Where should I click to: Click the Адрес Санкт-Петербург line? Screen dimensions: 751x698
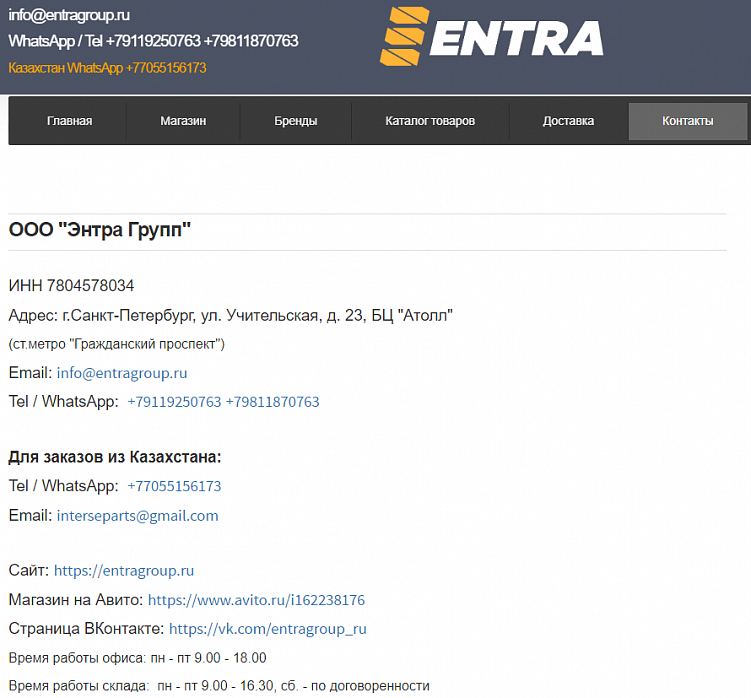tap(230, 315)
